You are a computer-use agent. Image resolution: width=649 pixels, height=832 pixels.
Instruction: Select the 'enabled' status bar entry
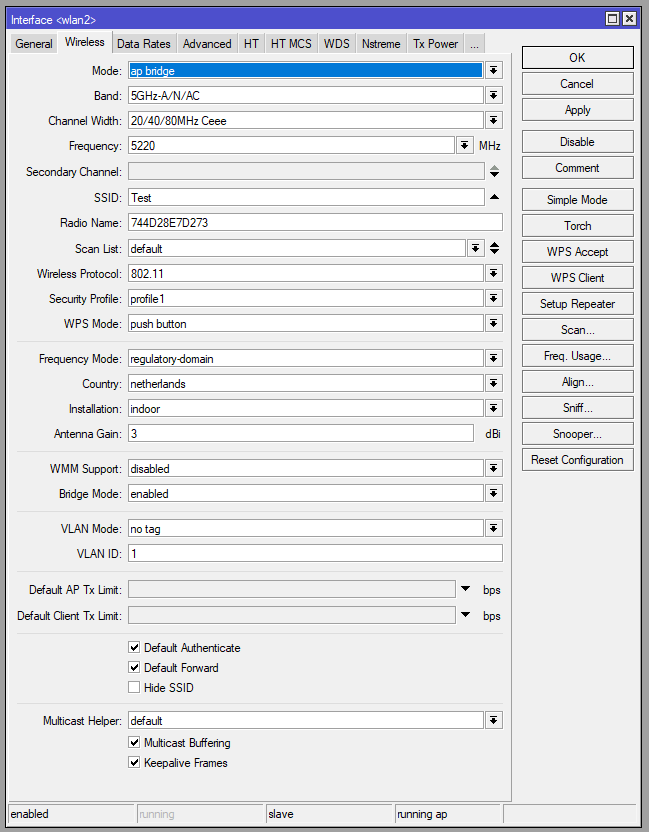click(x=71, y=814)
